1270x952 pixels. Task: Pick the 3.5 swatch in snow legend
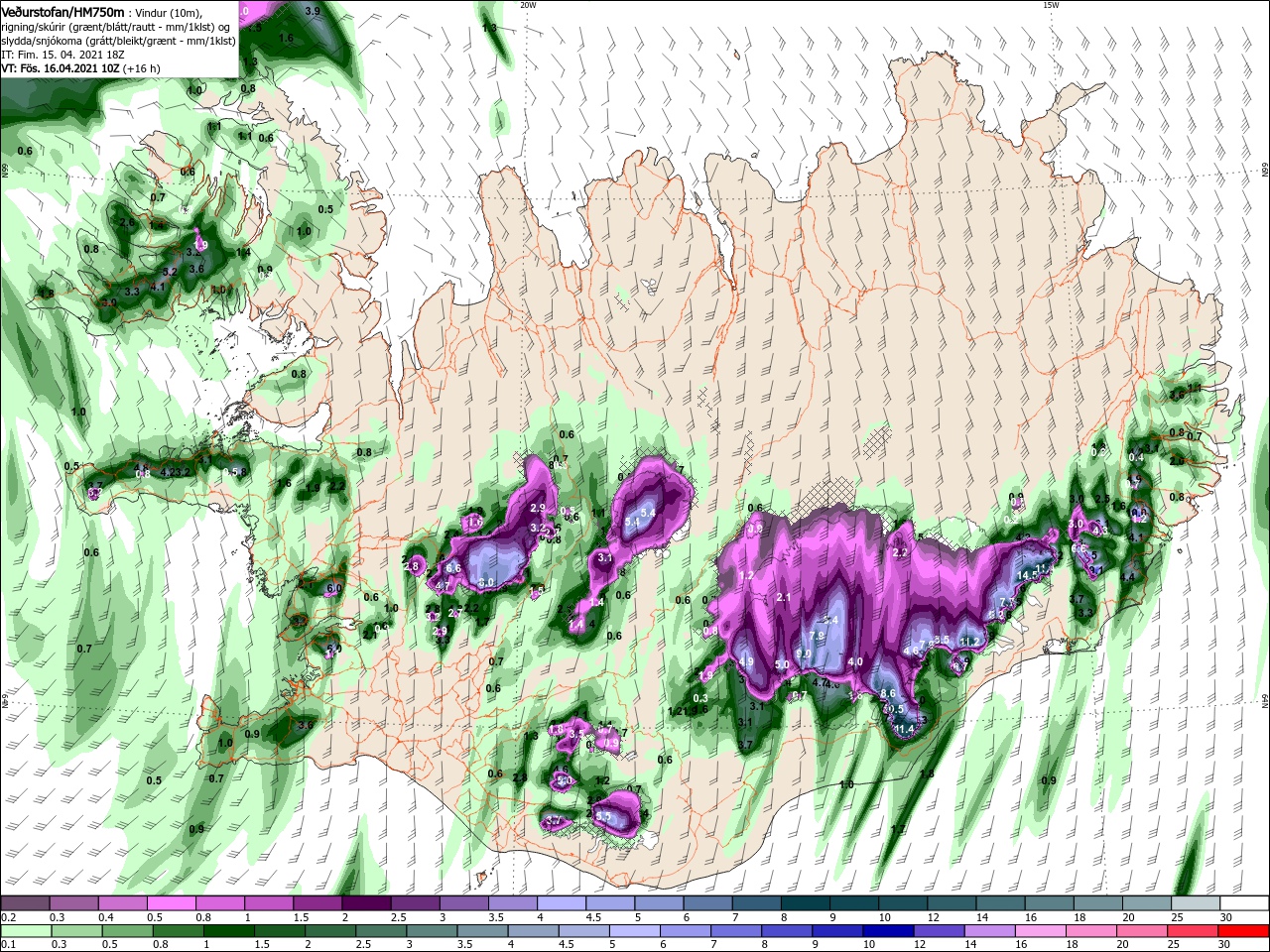[513, 903]
